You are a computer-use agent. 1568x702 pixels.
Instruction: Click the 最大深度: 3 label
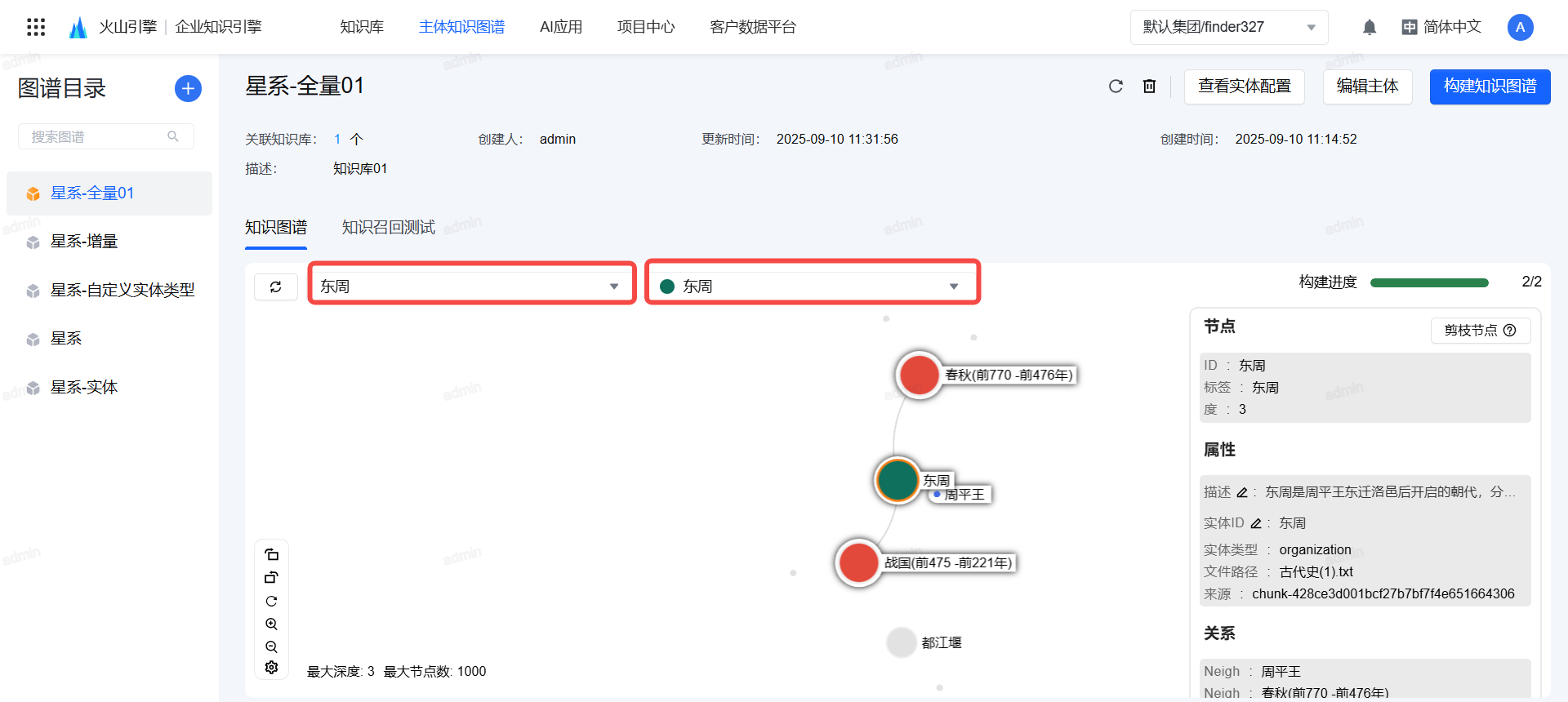click(341, 671)
